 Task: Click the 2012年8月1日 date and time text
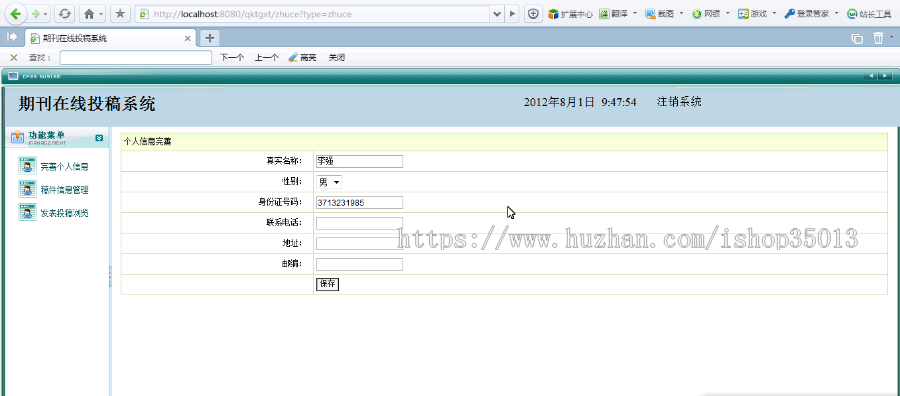[x=580, y=102]
